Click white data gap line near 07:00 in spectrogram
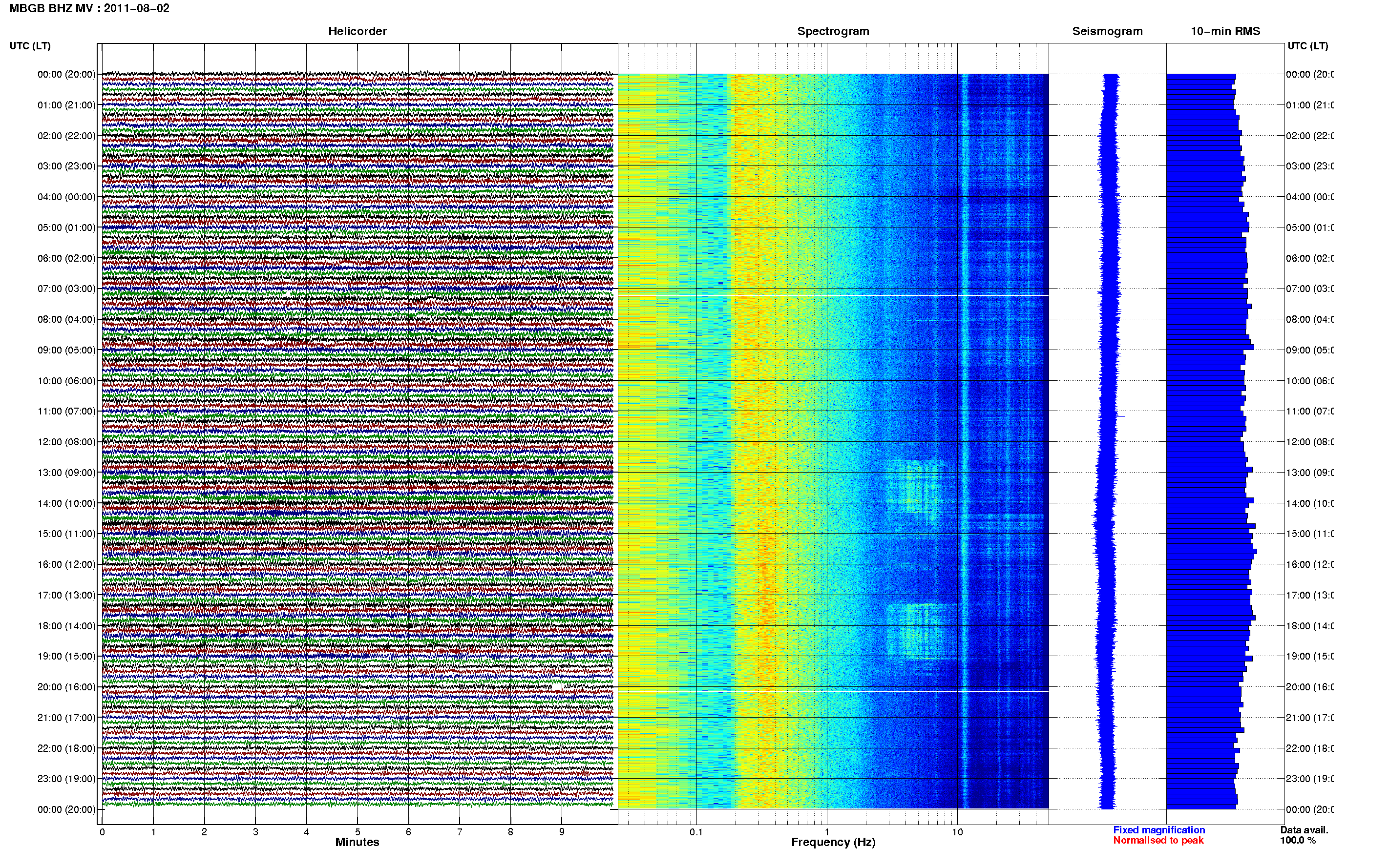 coord(833,296)
